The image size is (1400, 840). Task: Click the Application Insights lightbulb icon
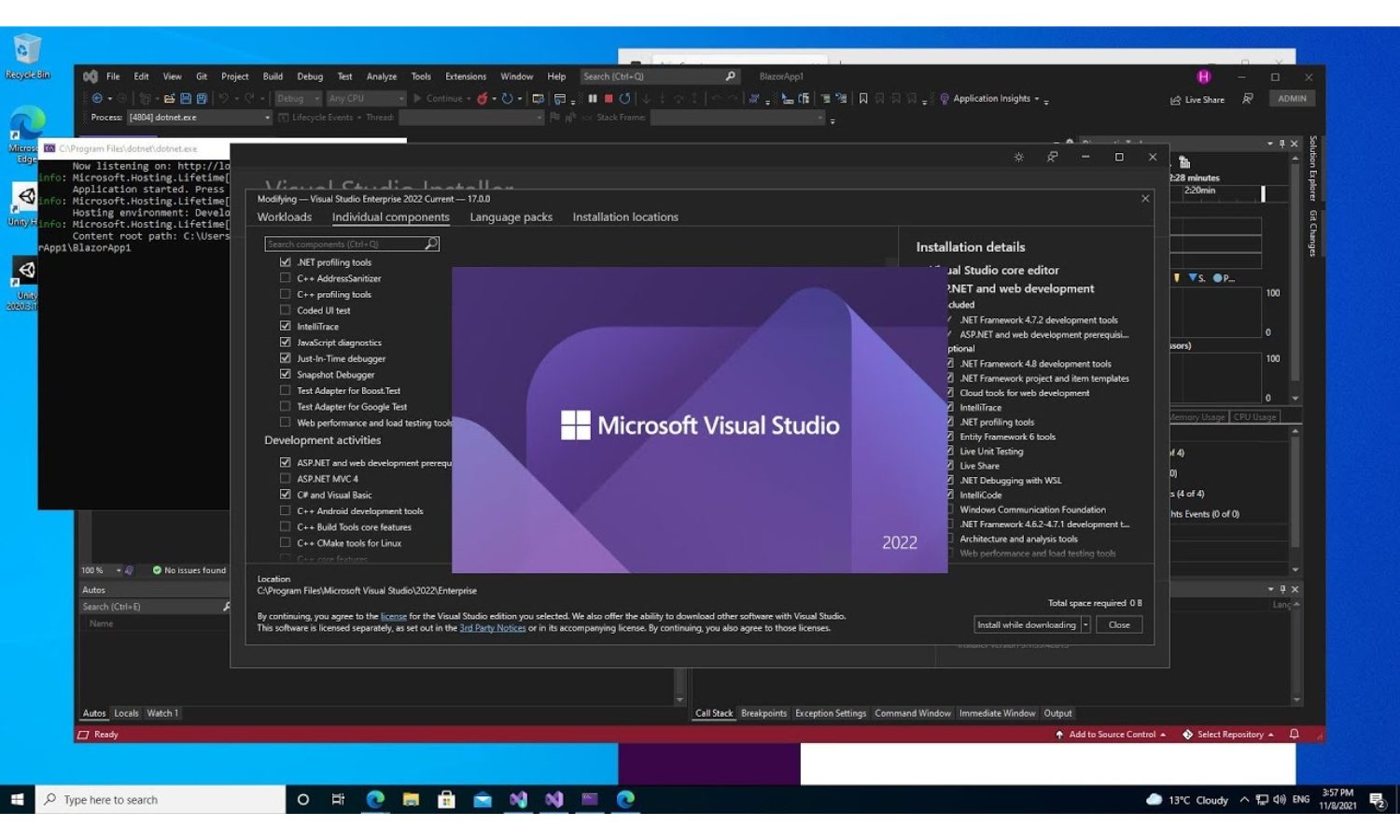pos(945,98)
